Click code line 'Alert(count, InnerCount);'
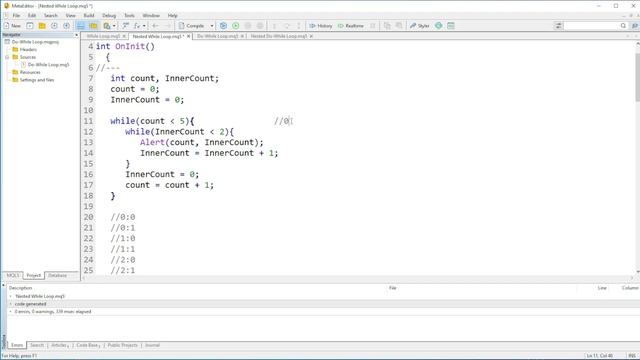 [202, 142]
